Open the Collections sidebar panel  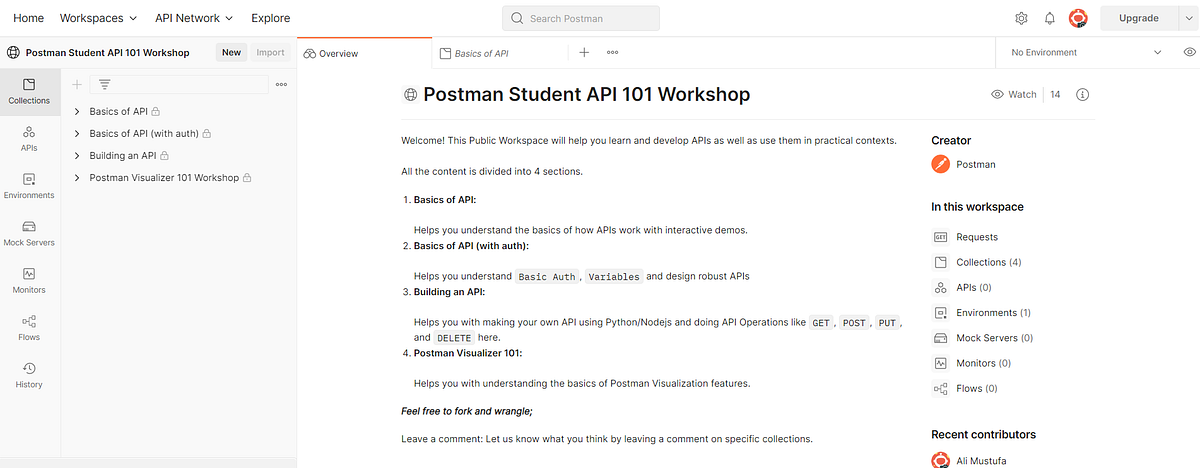[x=29, y=91]
